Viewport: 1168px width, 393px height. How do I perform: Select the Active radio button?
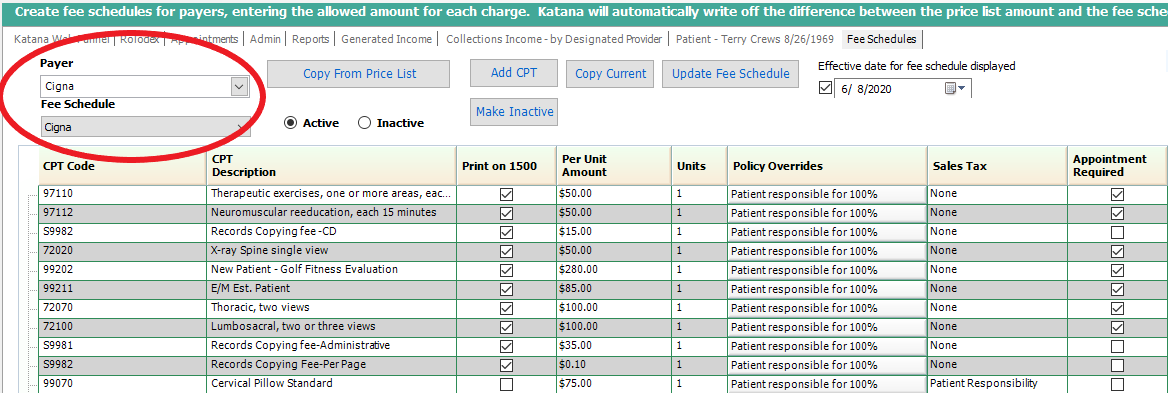point(291,124)
